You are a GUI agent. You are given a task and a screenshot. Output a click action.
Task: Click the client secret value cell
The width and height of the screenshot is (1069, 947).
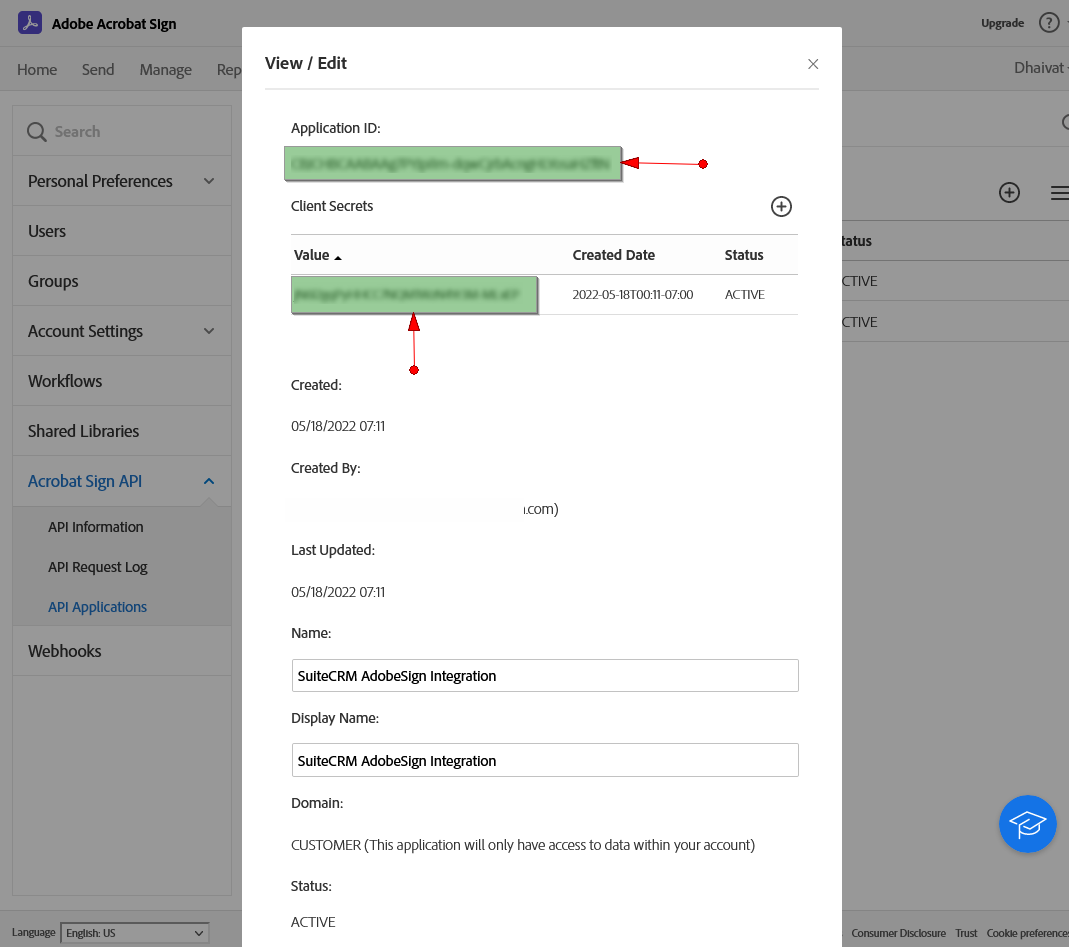415,295
